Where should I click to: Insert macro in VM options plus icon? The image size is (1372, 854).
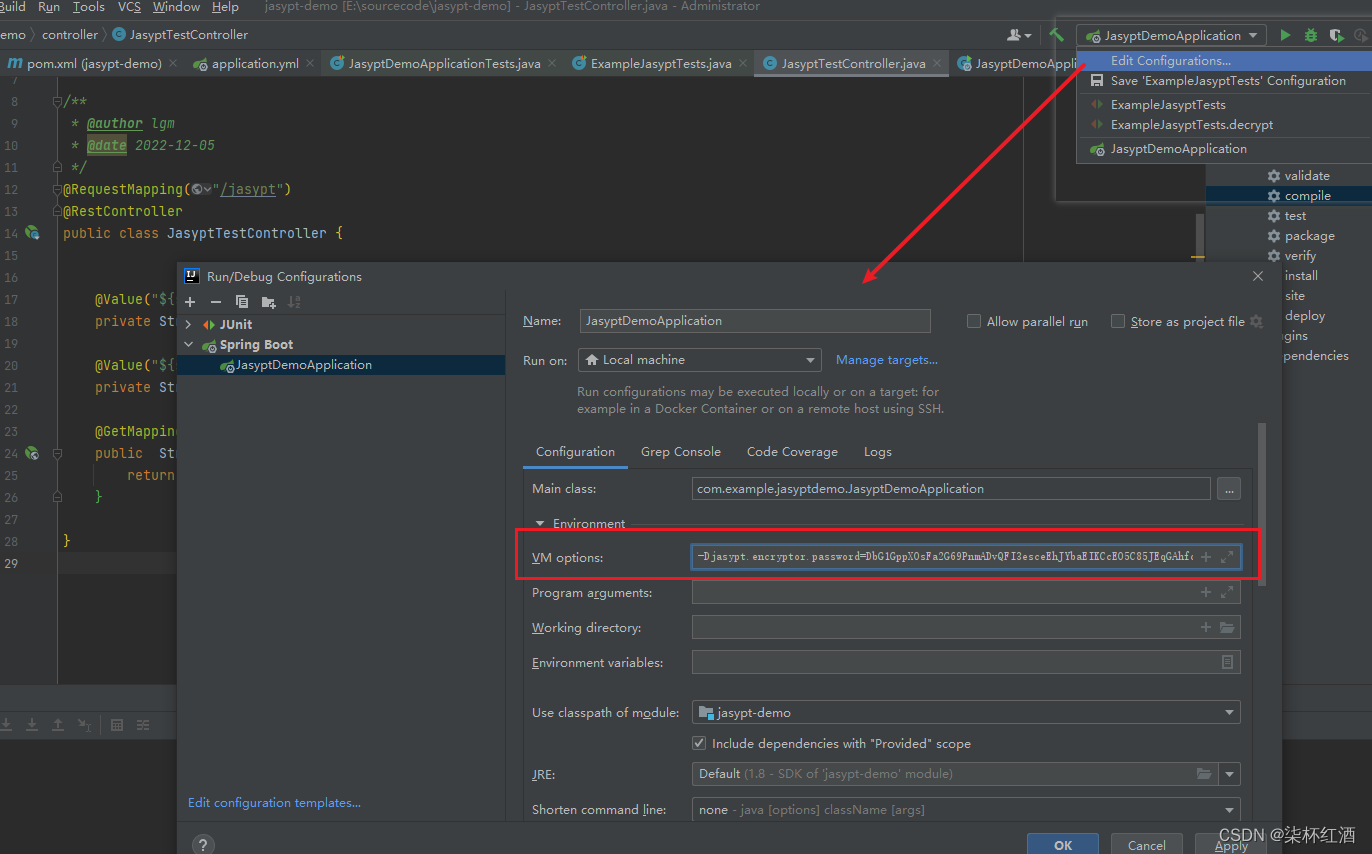[x=1206, y=557]
